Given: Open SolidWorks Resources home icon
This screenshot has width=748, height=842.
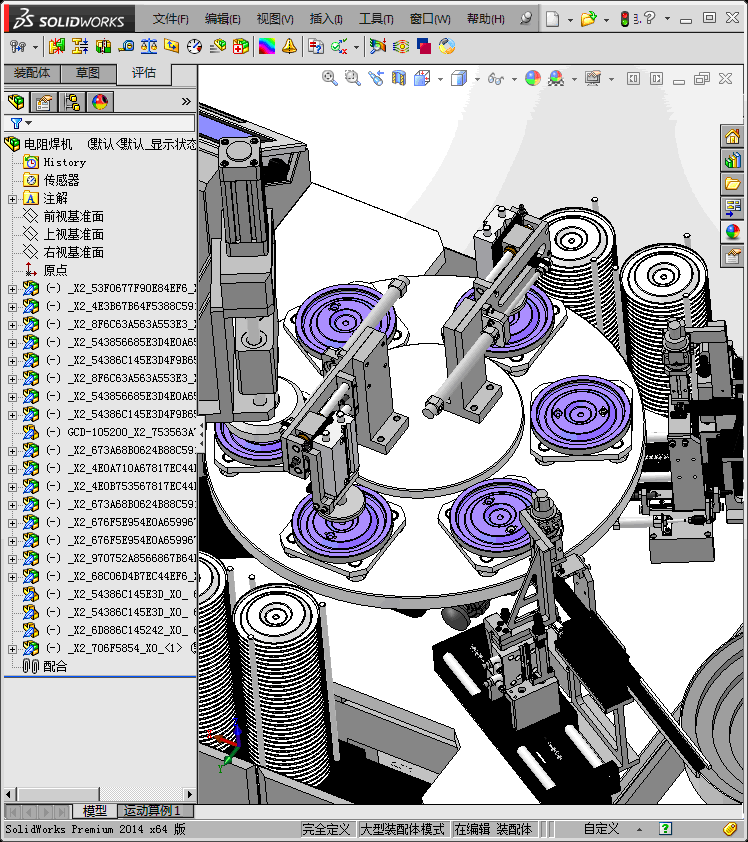Looking at the screenshot, I should point(732,136).
